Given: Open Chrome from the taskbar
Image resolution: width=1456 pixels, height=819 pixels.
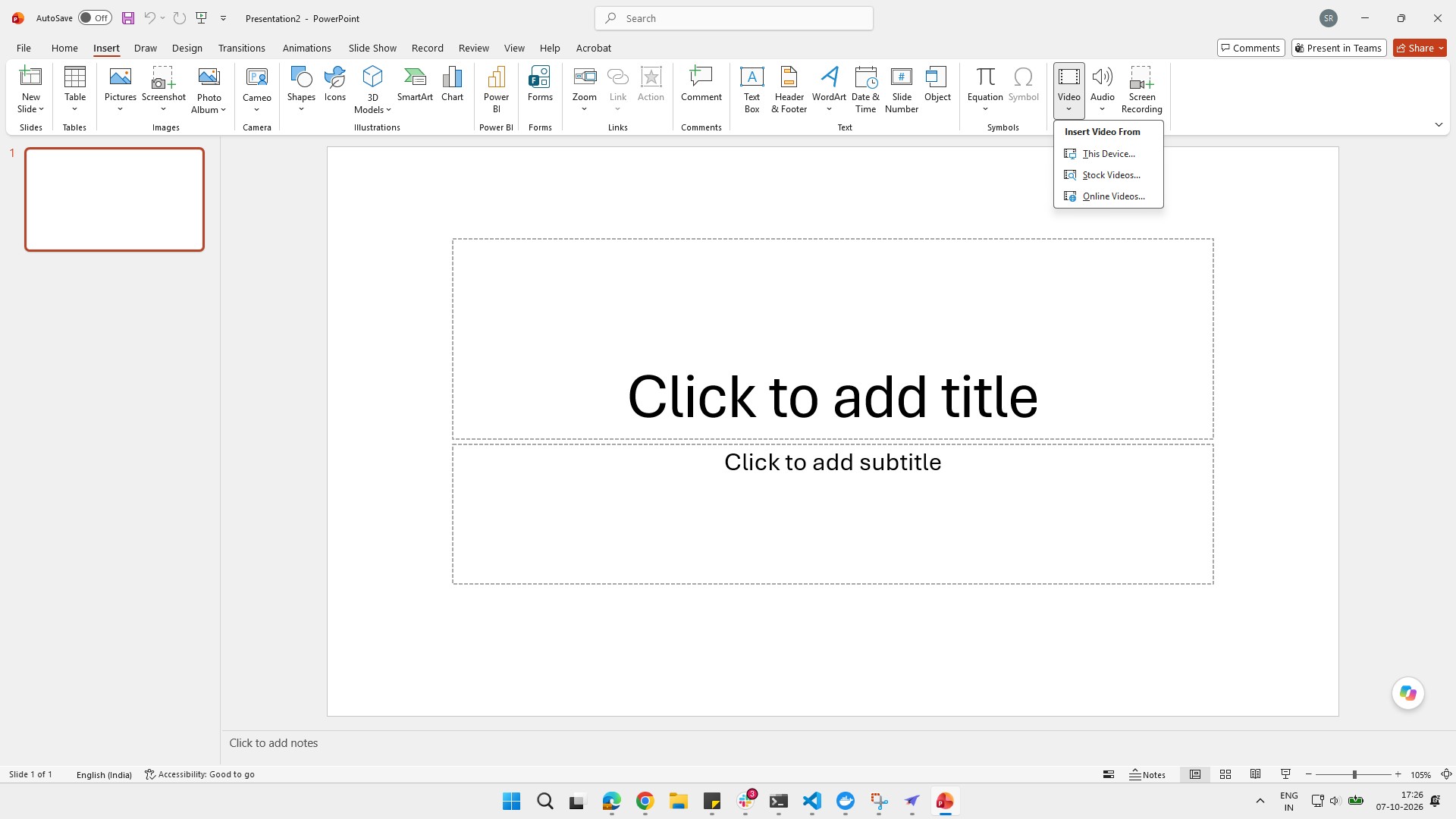Looking at the screenshot, I should pos(645,801).
